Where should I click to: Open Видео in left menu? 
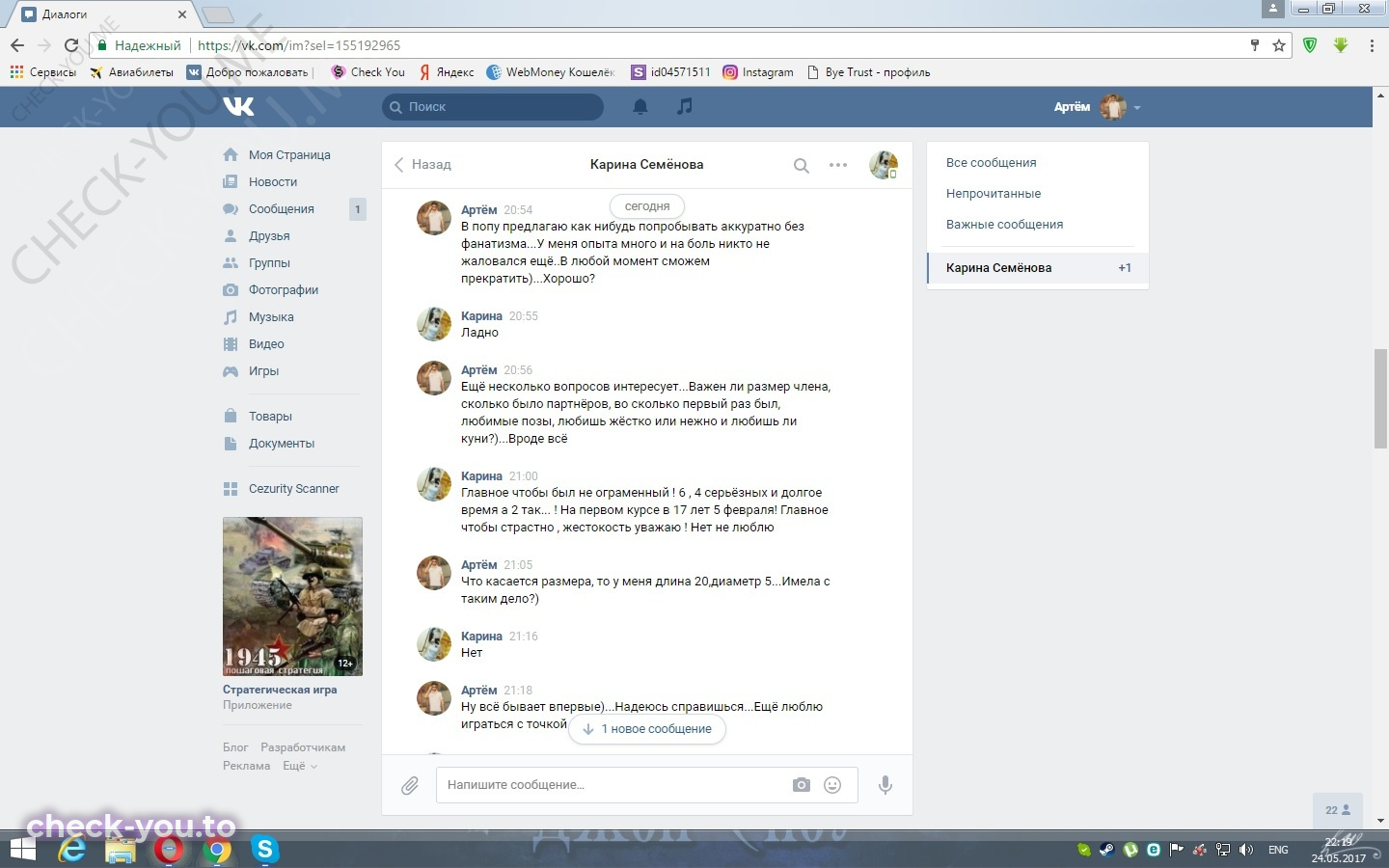pos(266,344)
